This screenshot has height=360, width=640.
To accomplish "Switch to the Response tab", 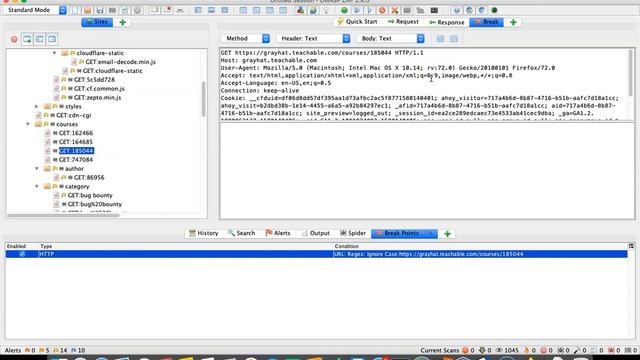I will (x=447, y=22).
